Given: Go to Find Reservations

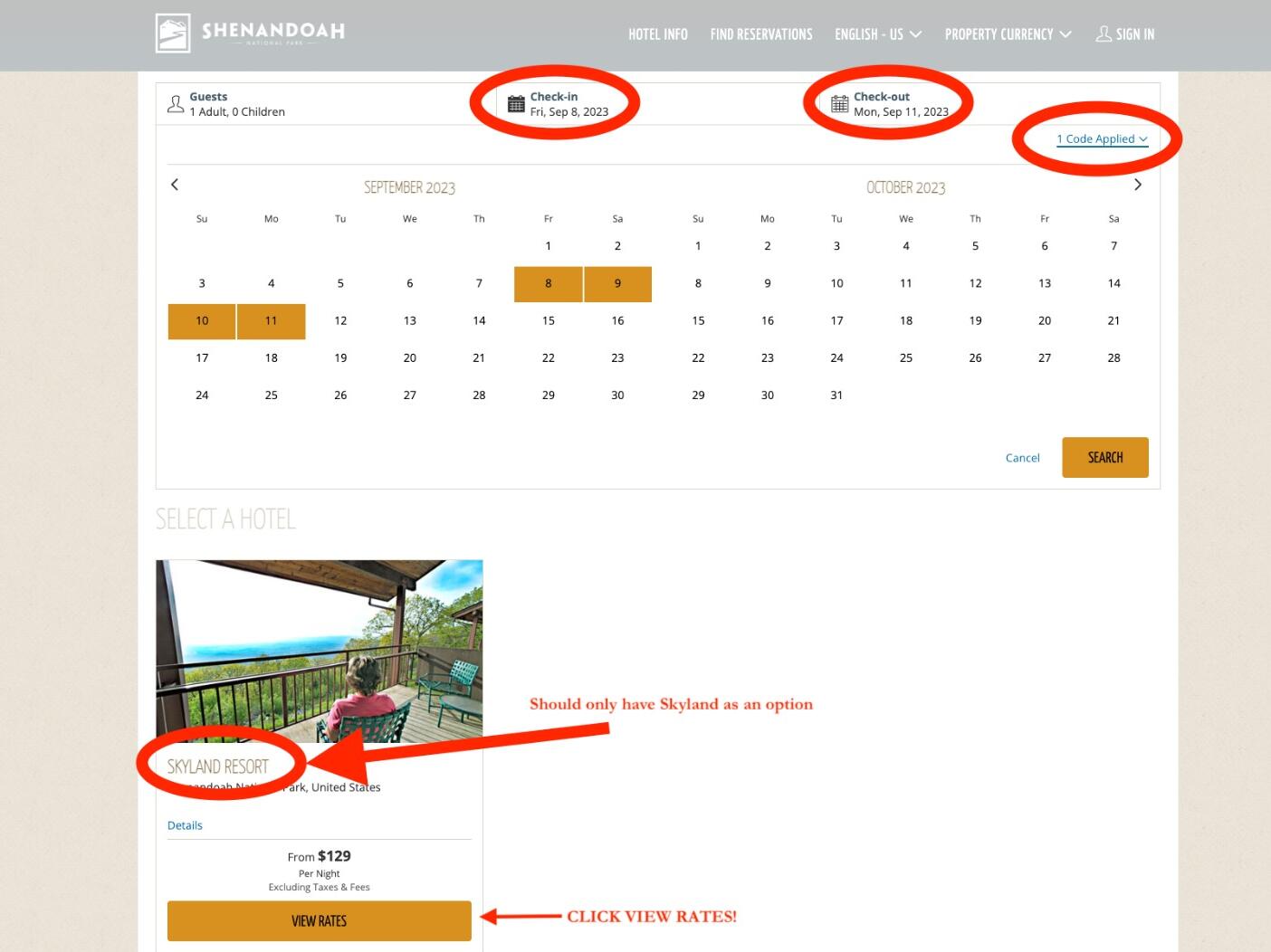Looking at the screenshot, I should [761, 34].
